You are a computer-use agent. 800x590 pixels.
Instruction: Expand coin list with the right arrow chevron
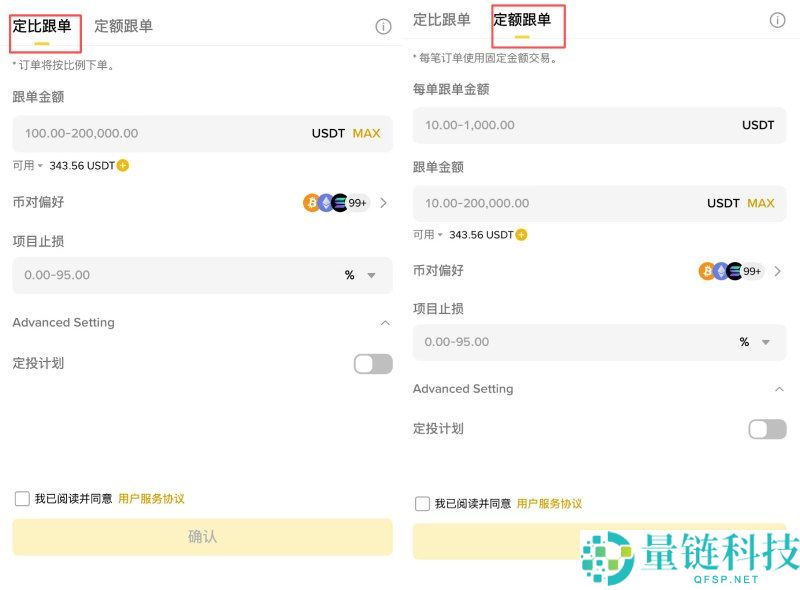click(383, 202)
